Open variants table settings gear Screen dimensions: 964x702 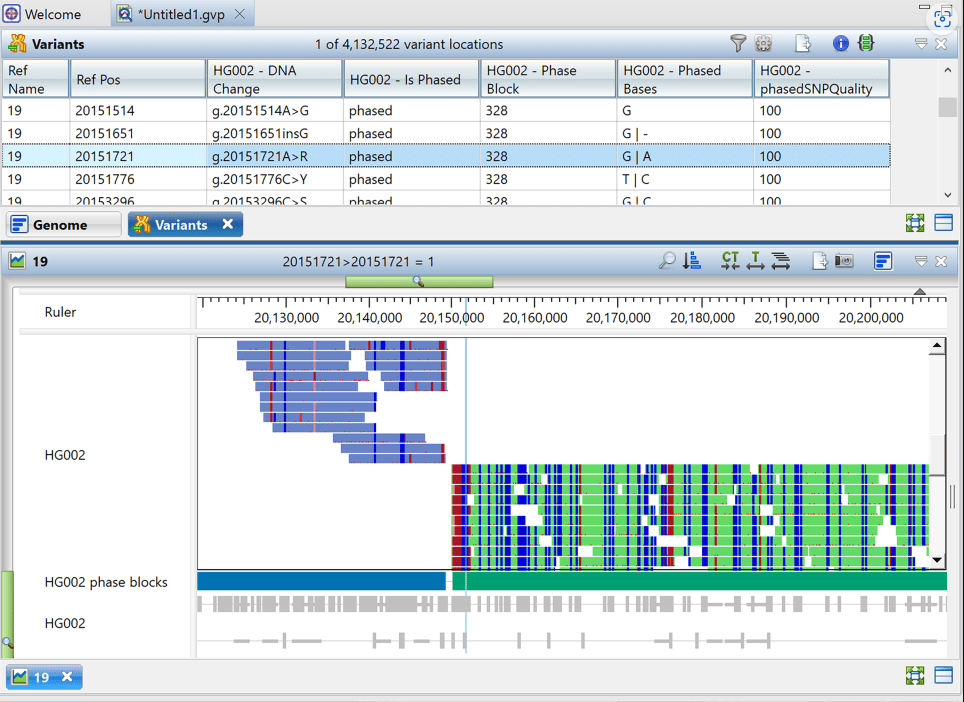tap(764, 43)
